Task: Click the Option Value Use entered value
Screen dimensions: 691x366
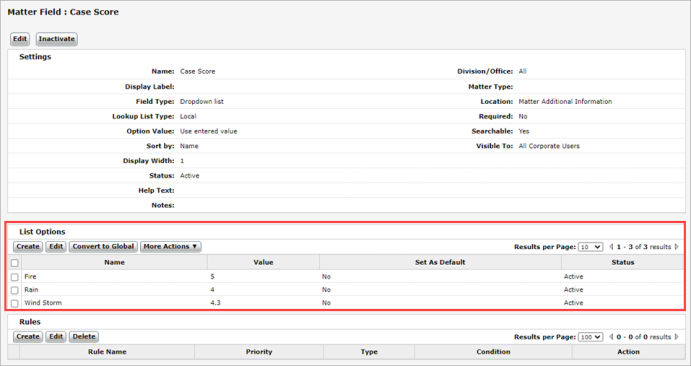Action: pyautogui.click(x=208, y=131)
